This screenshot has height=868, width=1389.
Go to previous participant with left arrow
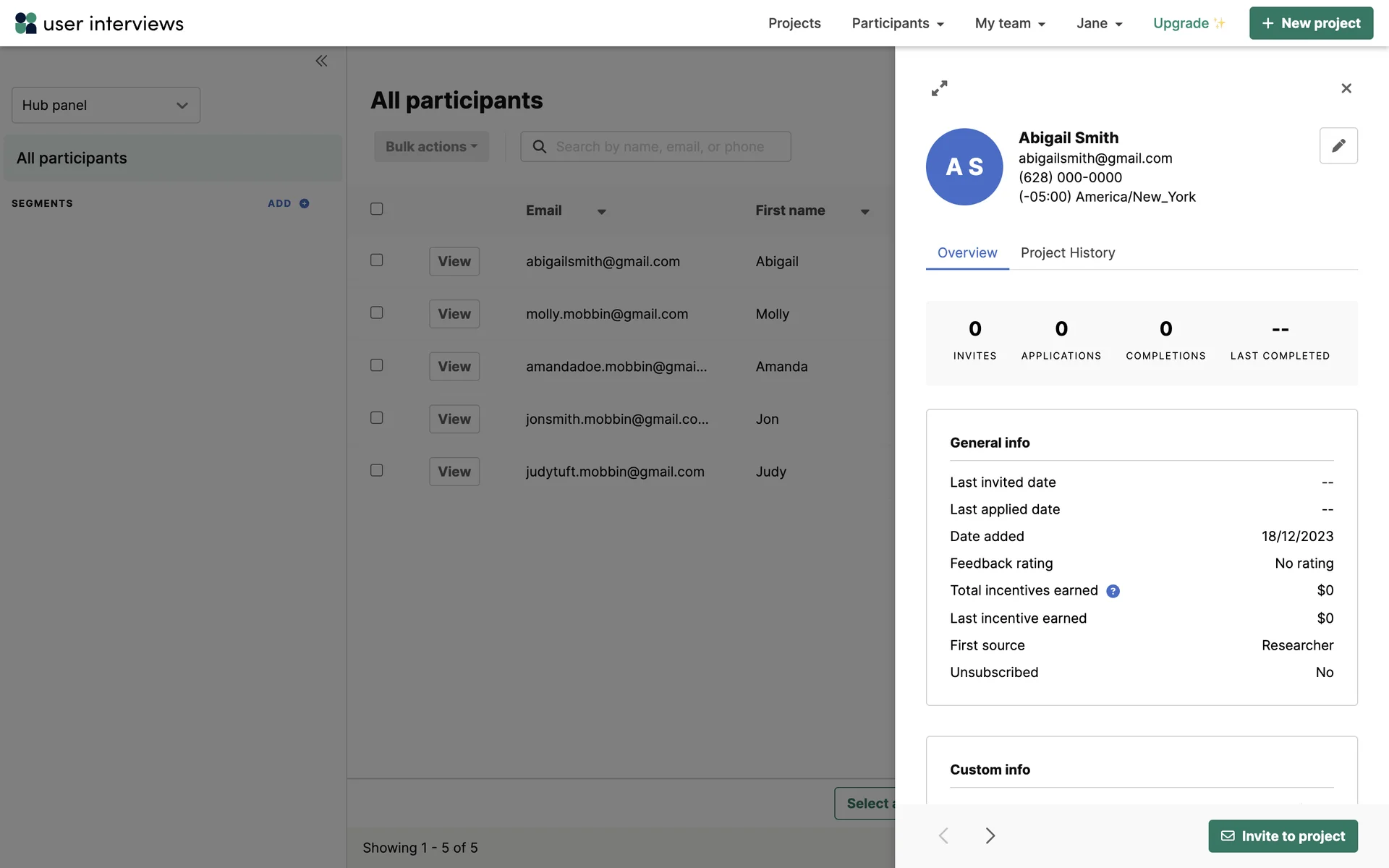tap(943, 836)
